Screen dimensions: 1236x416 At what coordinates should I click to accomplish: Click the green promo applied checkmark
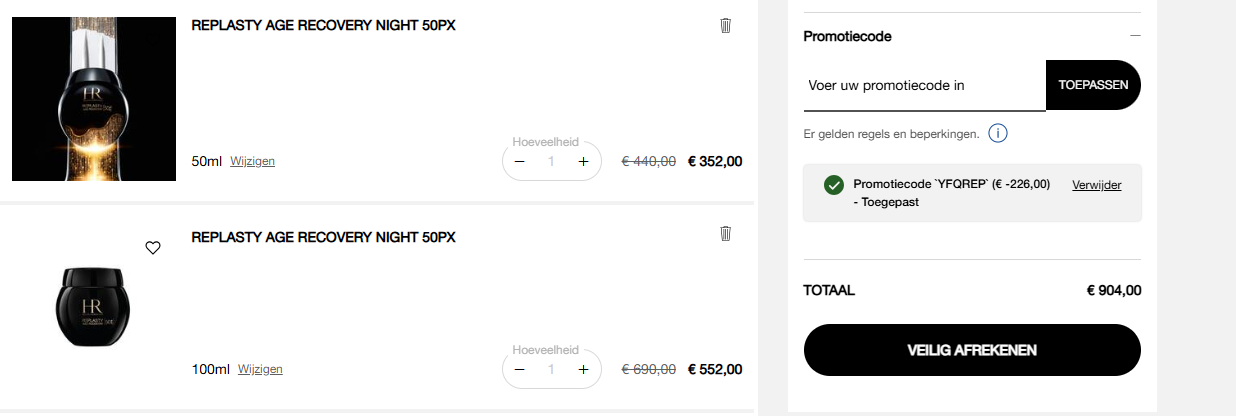pos(833,185)
